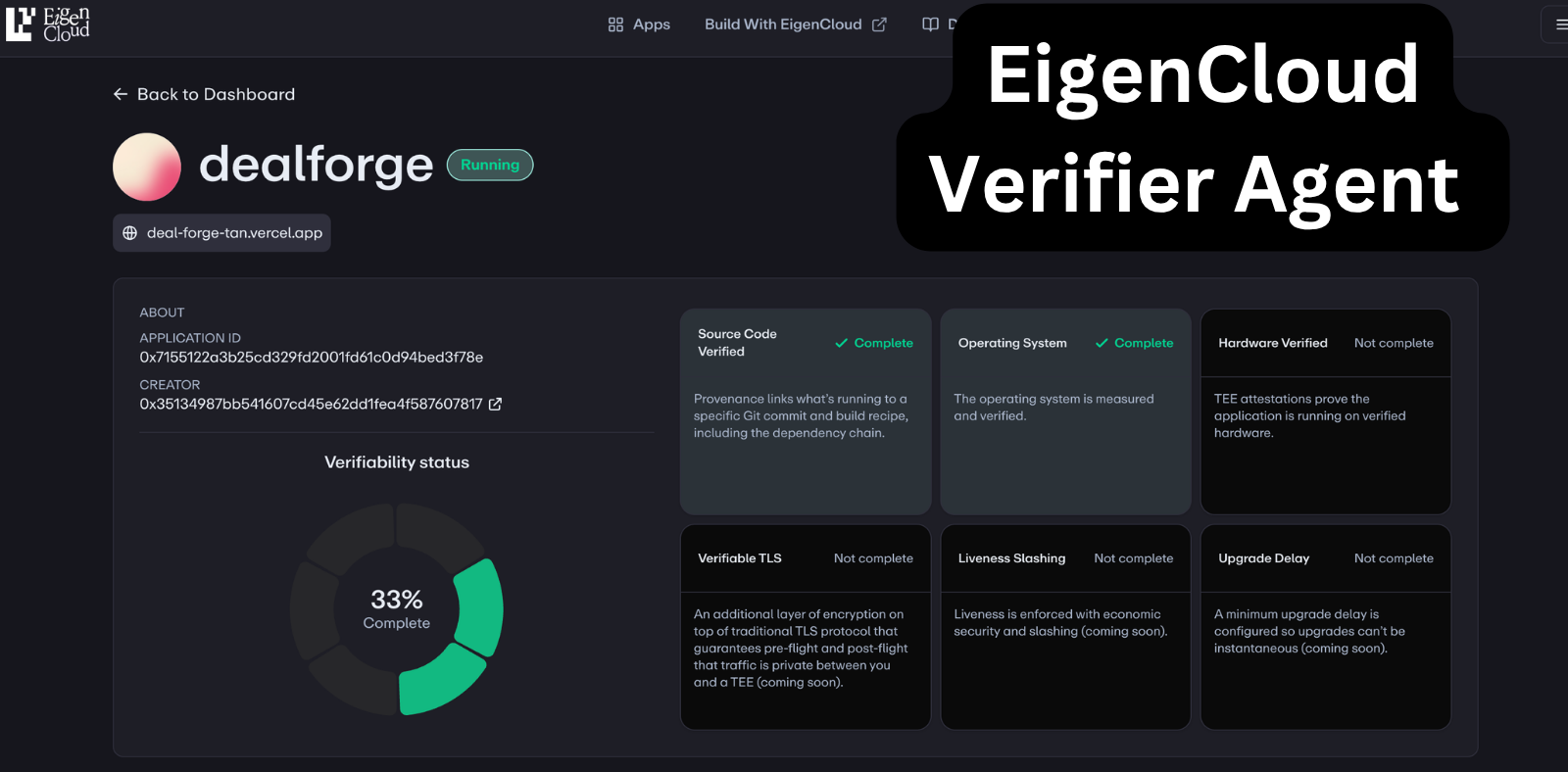
Task: Click the Source Code provenance description text
Action: (x=802, y=415)
